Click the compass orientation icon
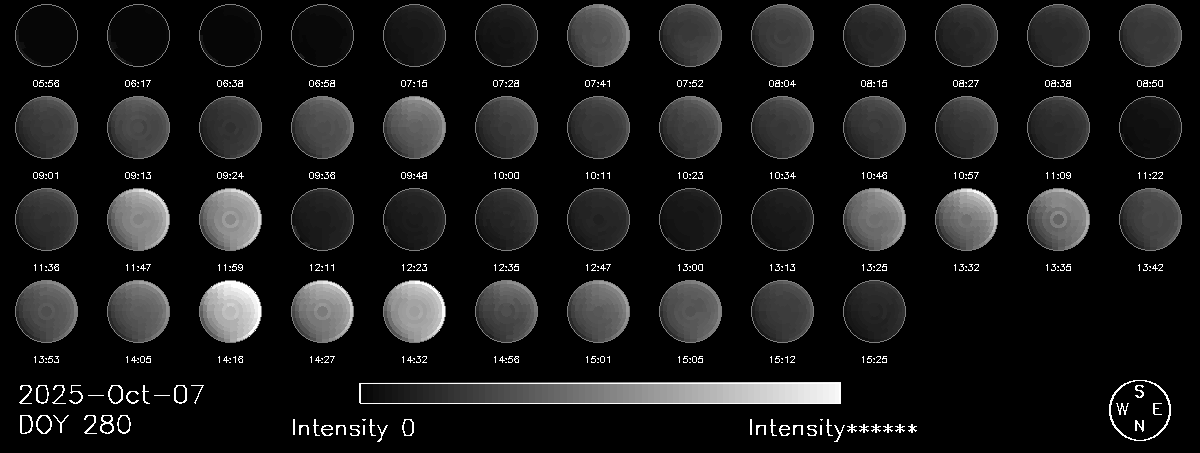The width and height of the screenshot is (1200, 453). click(1139, 409)
